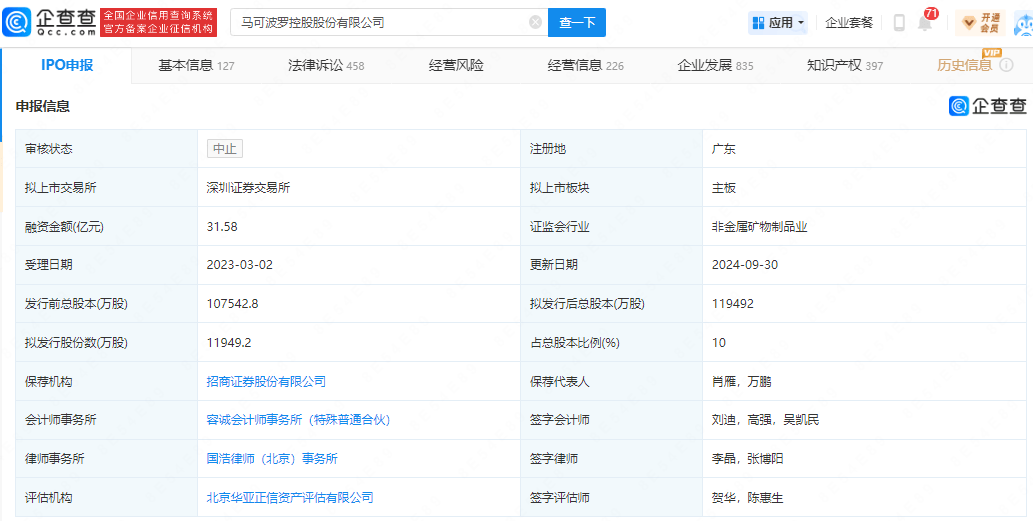Switch to the 企业发展 tab
Screen dimensions: 1033x521
point(715,65)
